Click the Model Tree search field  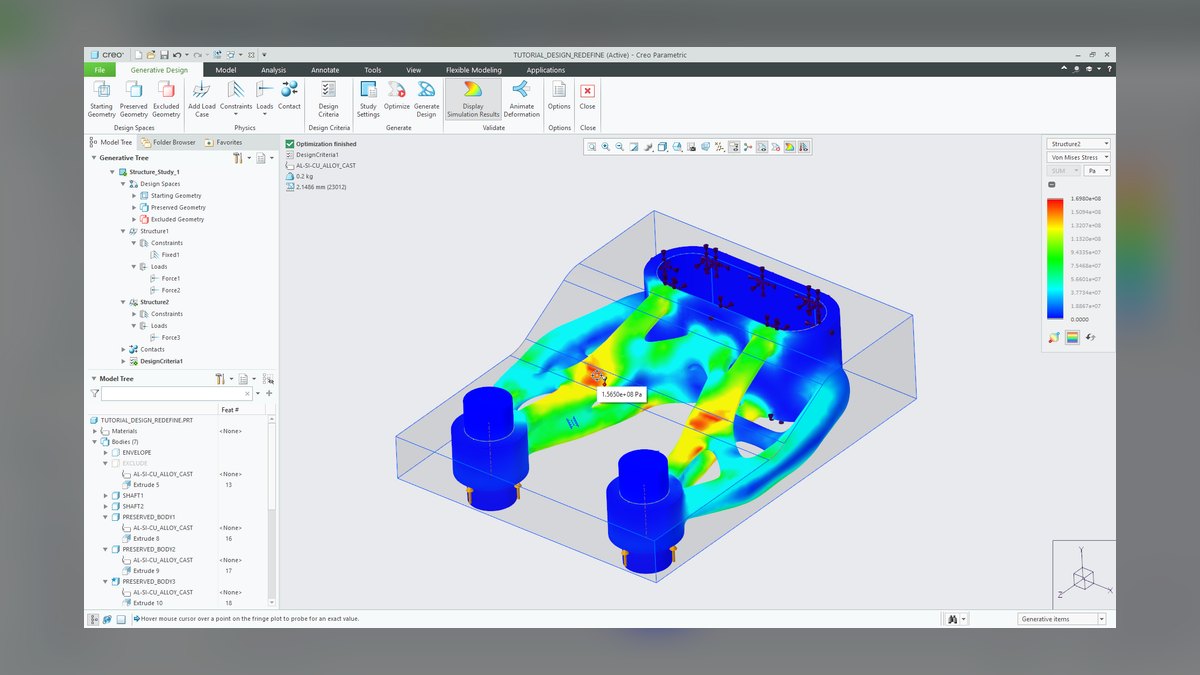tap(178, 394)
